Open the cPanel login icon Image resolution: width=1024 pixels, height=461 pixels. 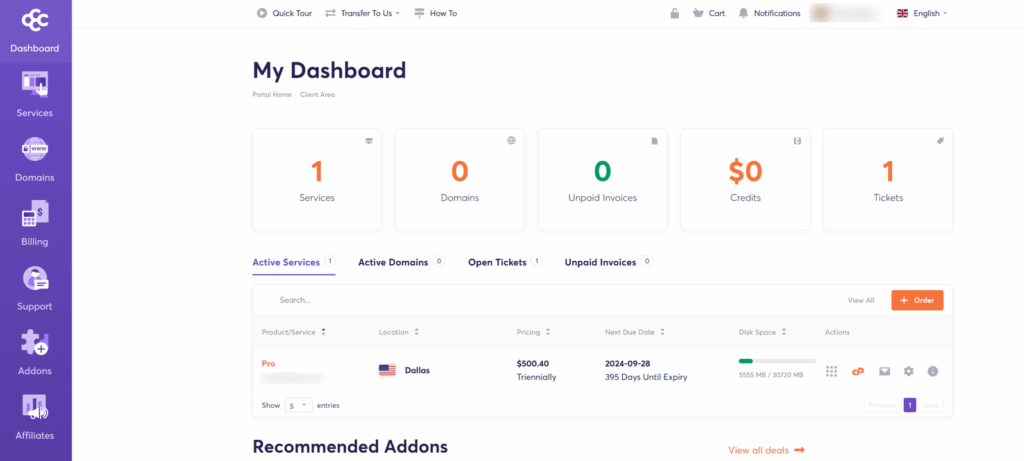click(857, 371)
